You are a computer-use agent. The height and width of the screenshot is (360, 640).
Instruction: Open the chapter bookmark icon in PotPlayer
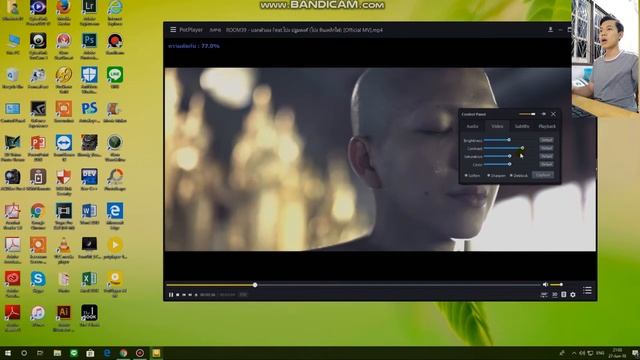564,295
